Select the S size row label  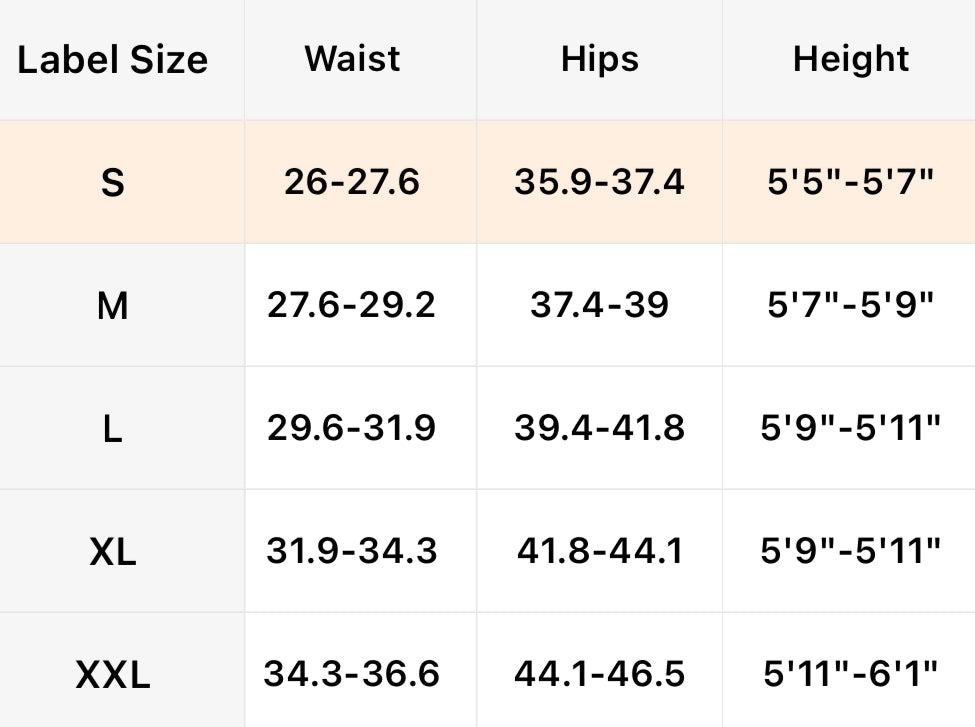(113, 183)
